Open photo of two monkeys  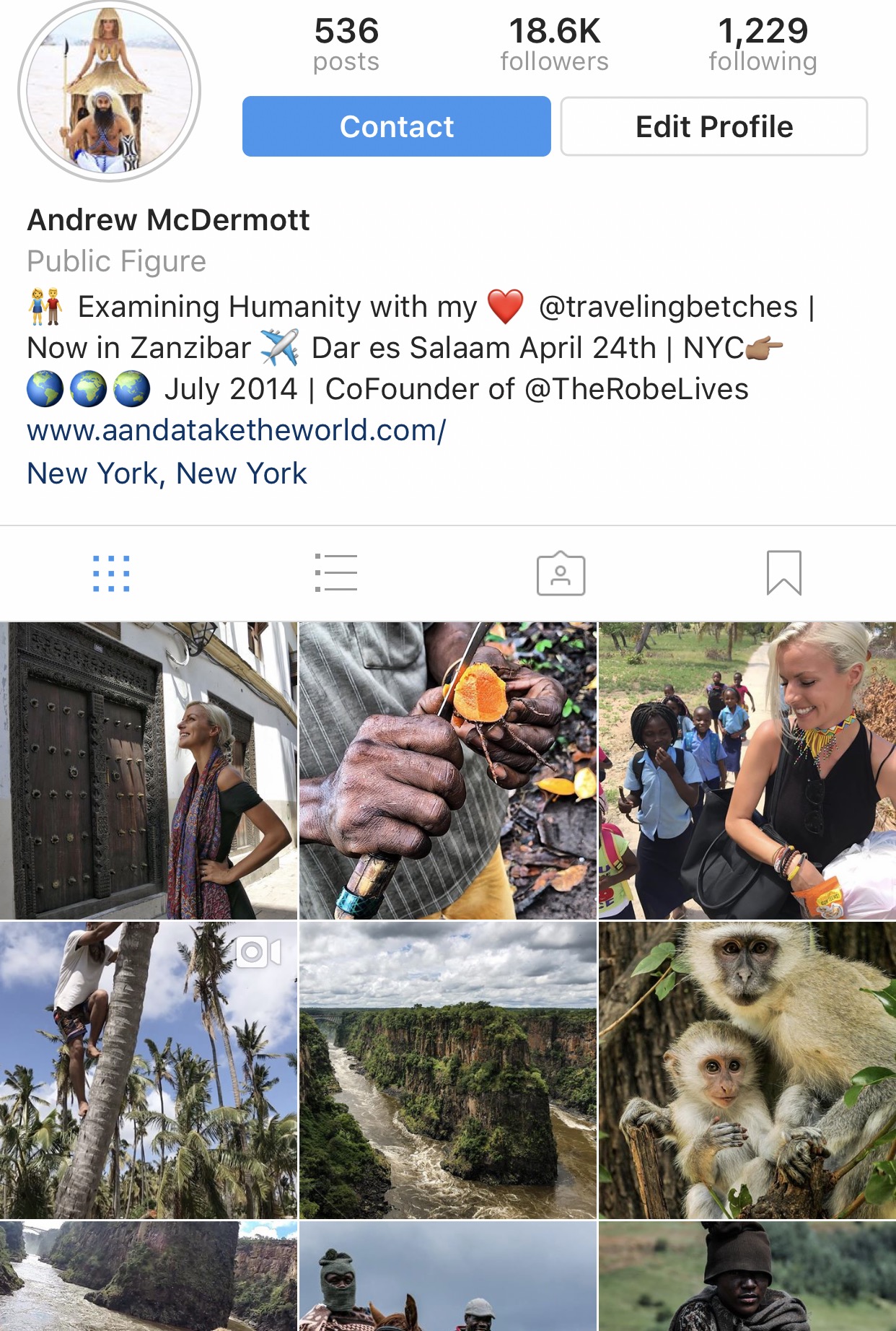[747, 1070]
